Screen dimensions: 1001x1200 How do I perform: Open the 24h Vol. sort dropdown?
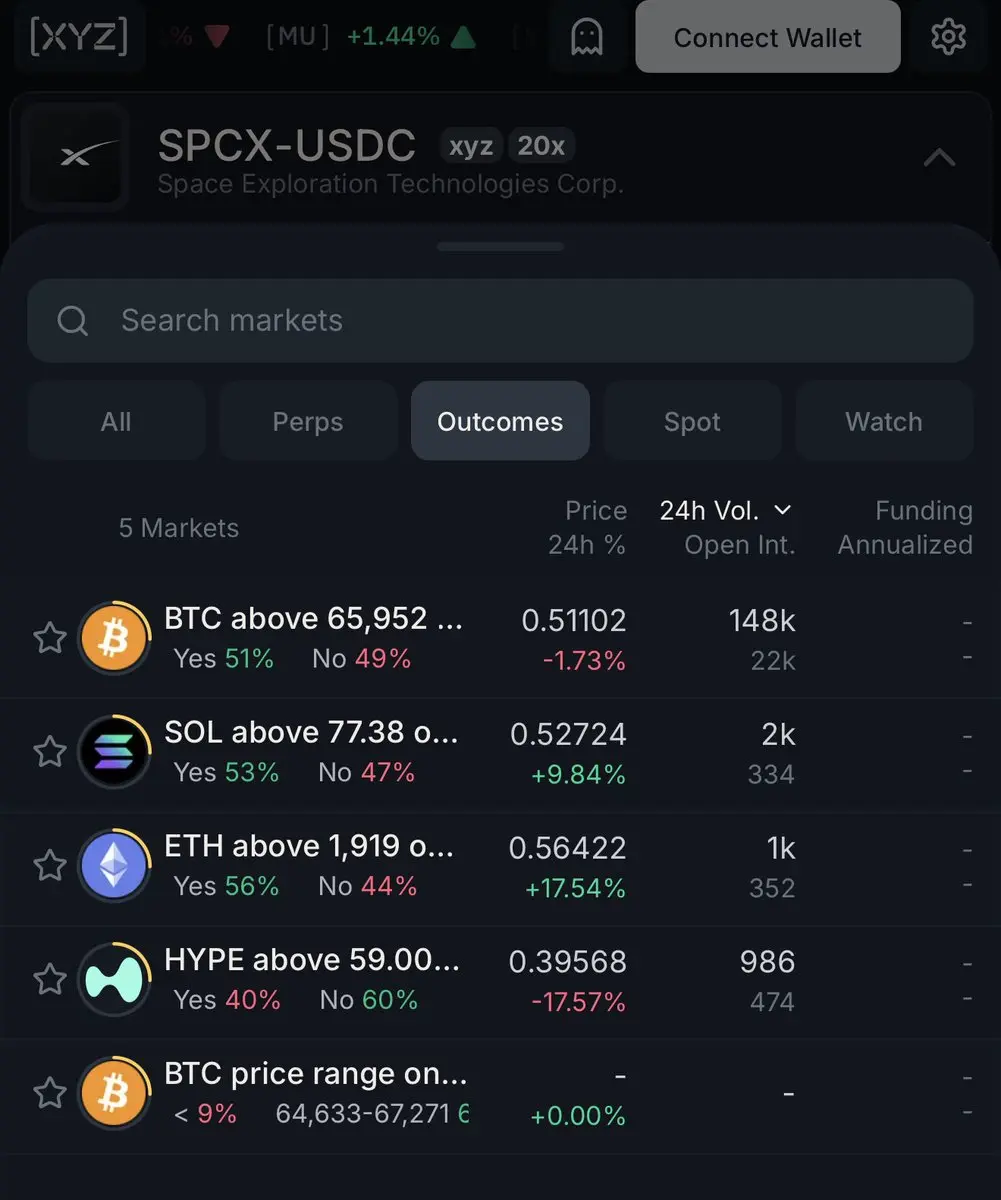[x=726, y=511]
